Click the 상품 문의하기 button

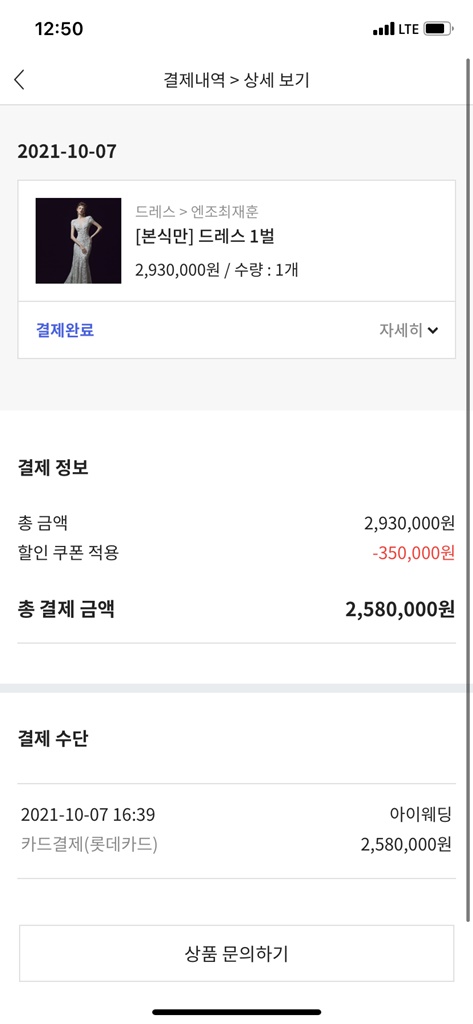coord(236,953)
